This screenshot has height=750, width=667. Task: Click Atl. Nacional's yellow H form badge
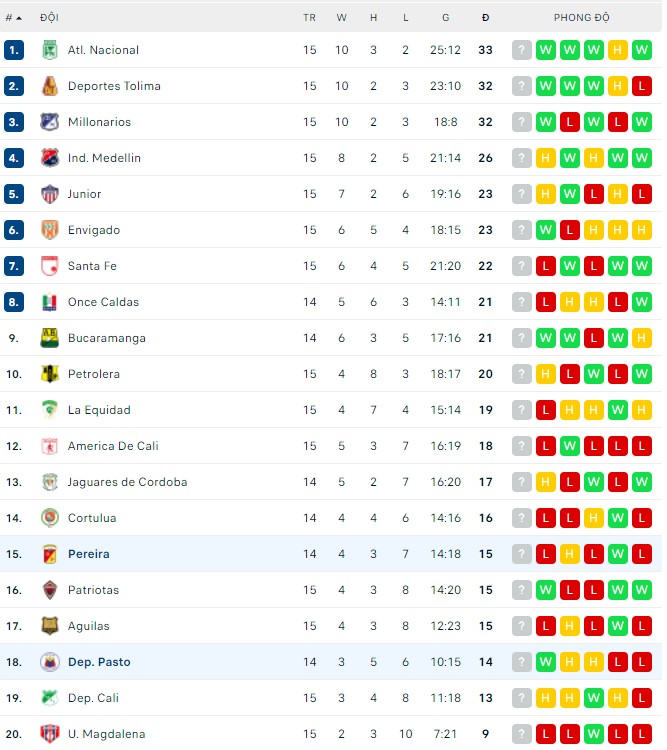pos(618,50)
